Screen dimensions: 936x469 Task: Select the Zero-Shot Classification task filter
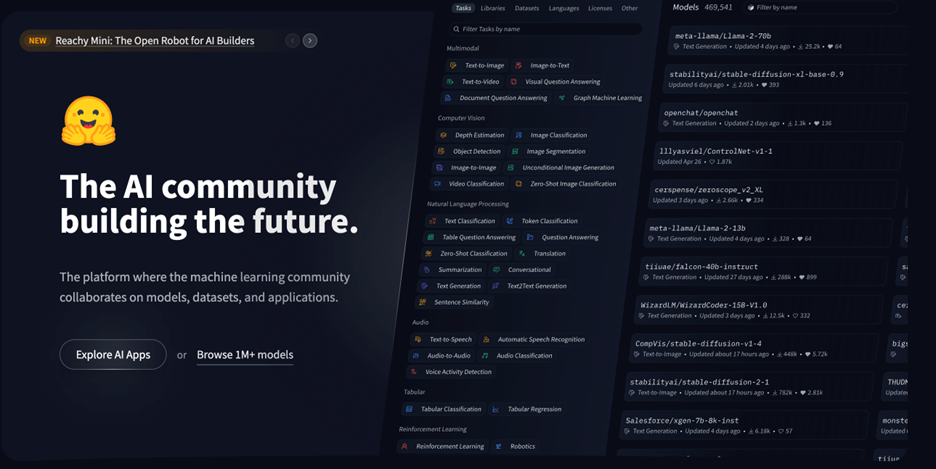click(466, 254)
